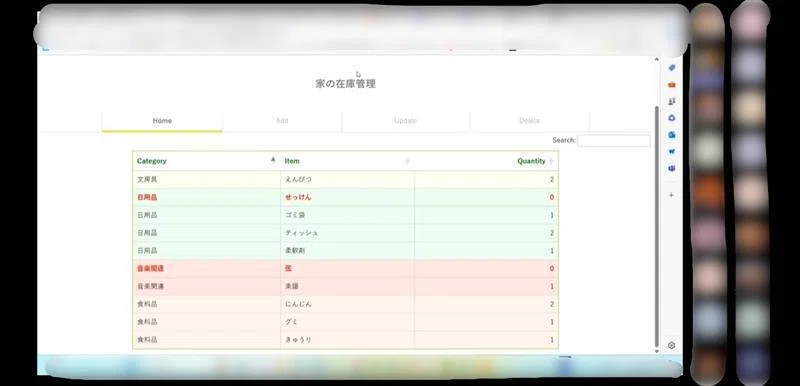Image resolution: width=800 pixels, height=386 pixels.
Task: Select the ゴミ袋 item cell
Action: (347, 215)
